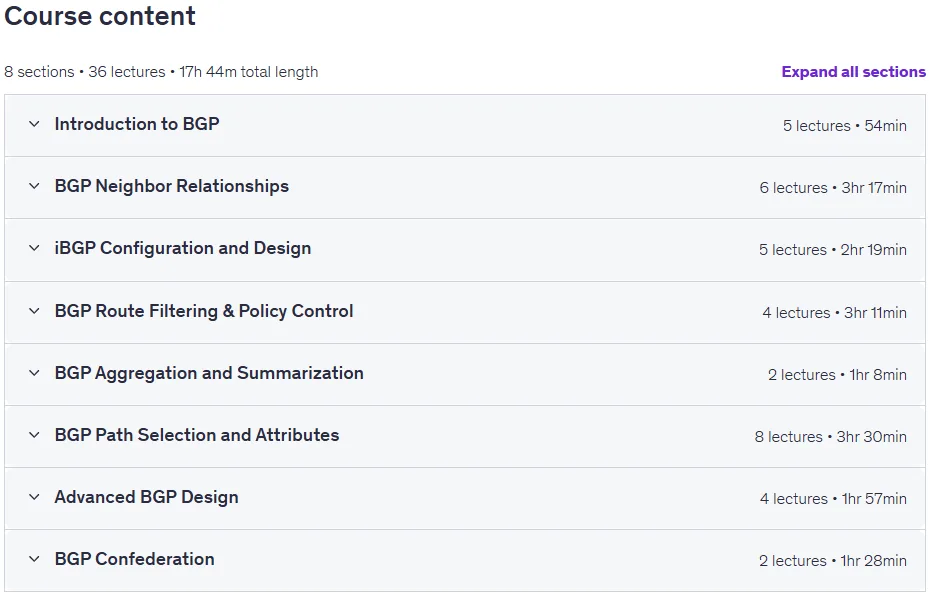Toggle iBGP Configuration and Design chevron

pyautogui.click(x=34, y=248)
